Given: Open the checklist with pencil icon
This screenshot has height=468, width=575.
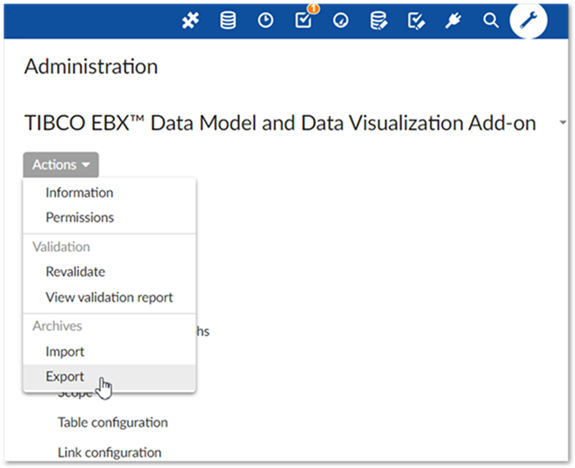Looking at the screenshot, I should 416,21.
